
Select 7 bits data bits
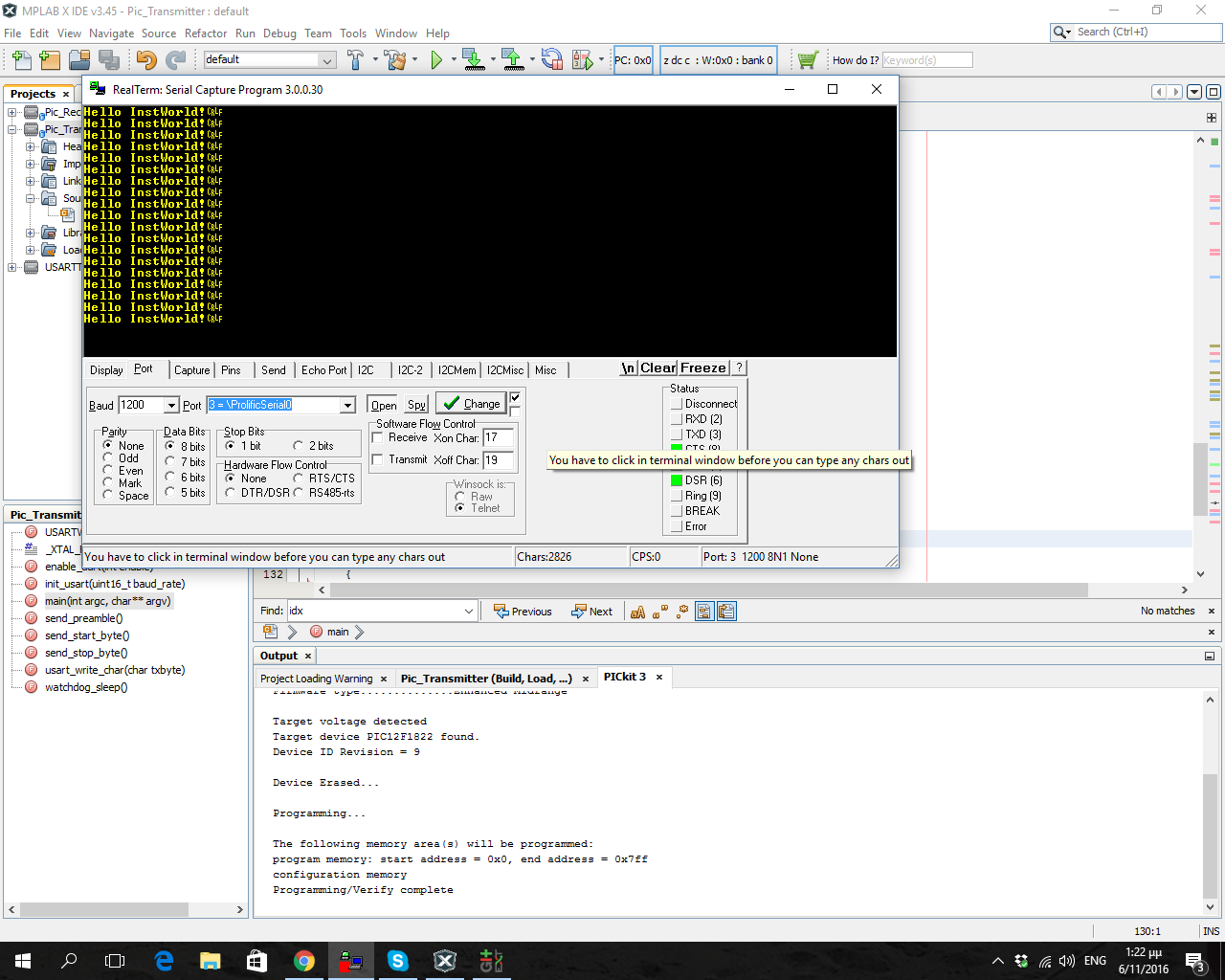pos(170,462)
